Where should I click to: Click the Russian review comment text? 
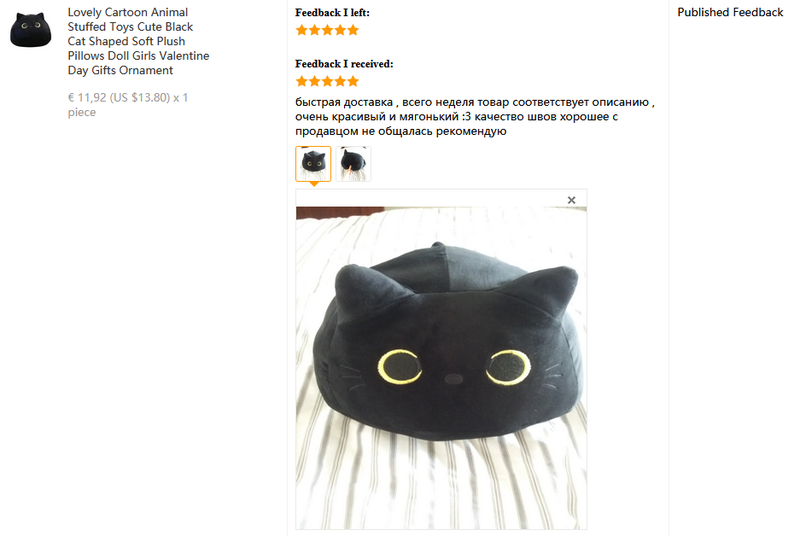click(474, 116)
